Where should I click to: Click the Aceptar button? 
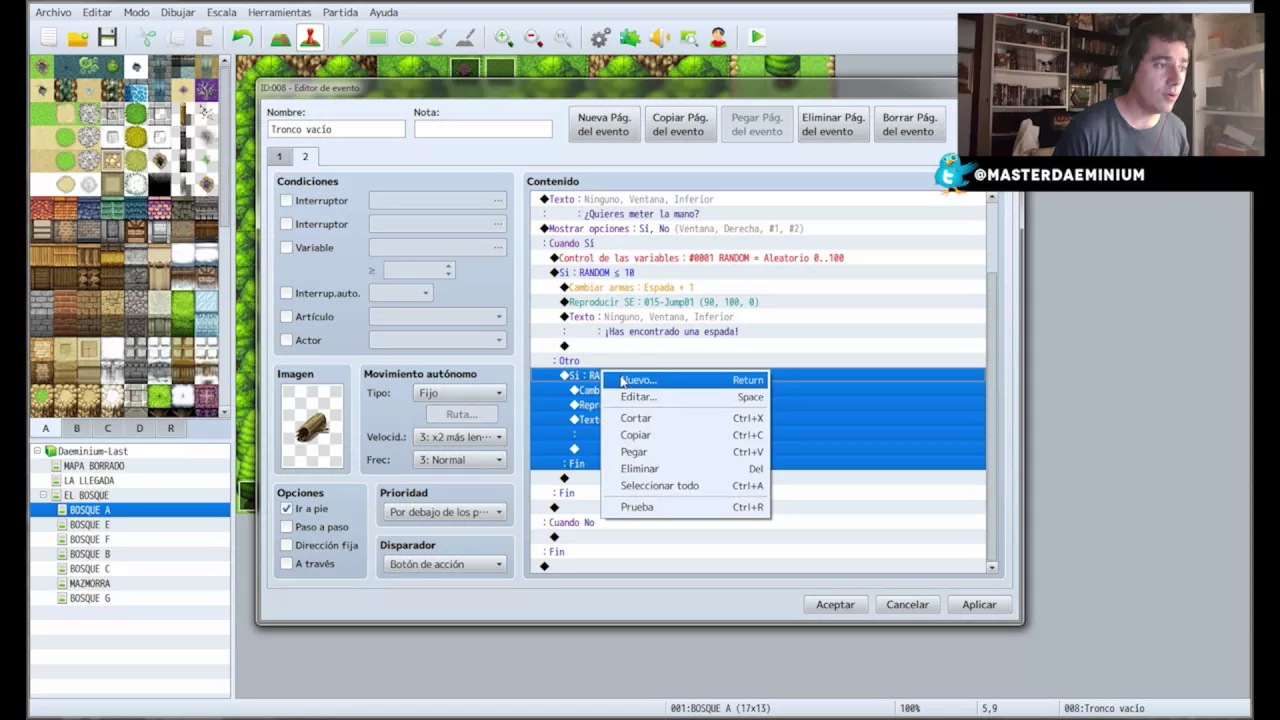pos(835,605)
